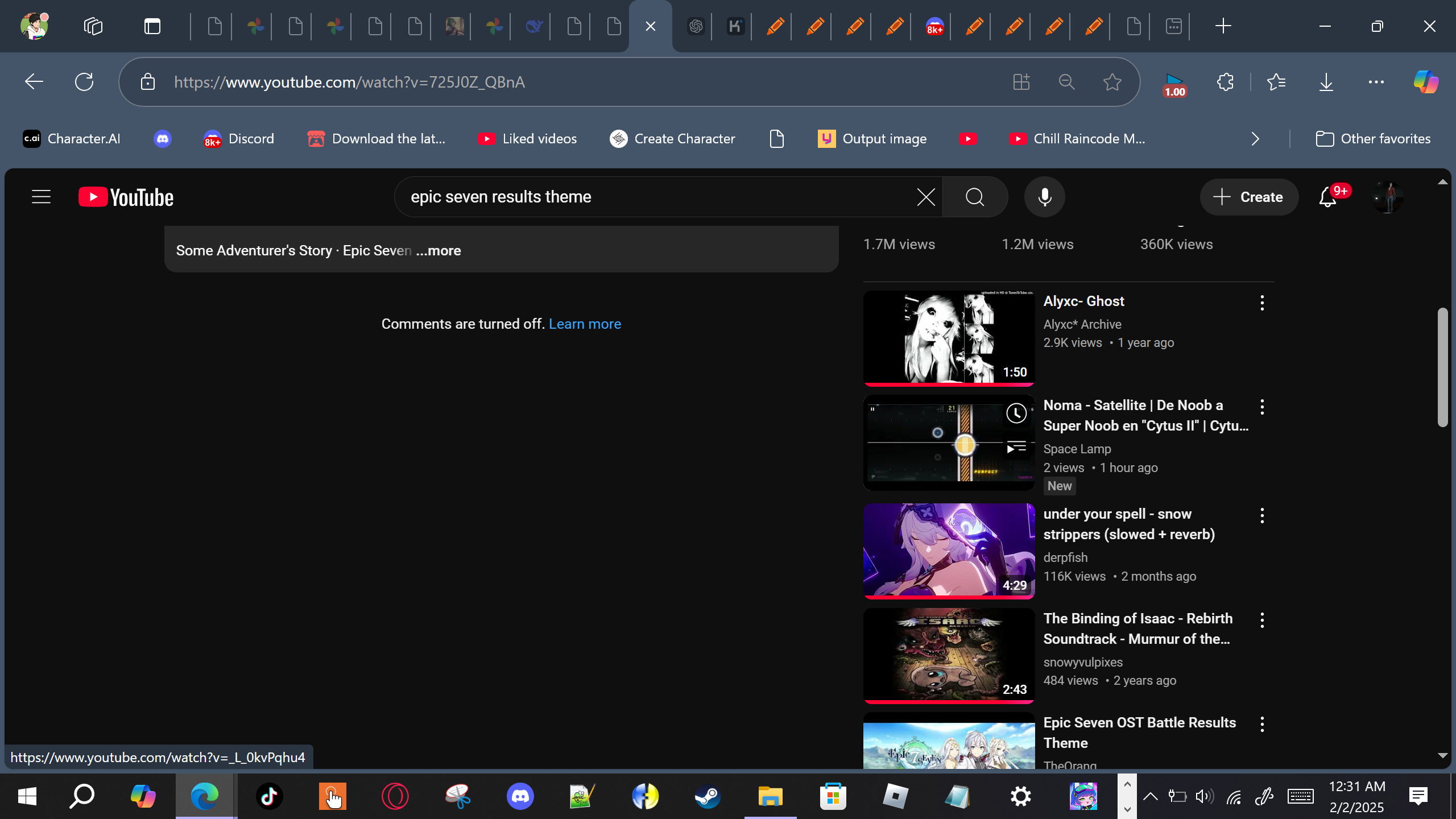
Task: Expand bookmarks bar overflow chevron
Action: click(1255, 139)
